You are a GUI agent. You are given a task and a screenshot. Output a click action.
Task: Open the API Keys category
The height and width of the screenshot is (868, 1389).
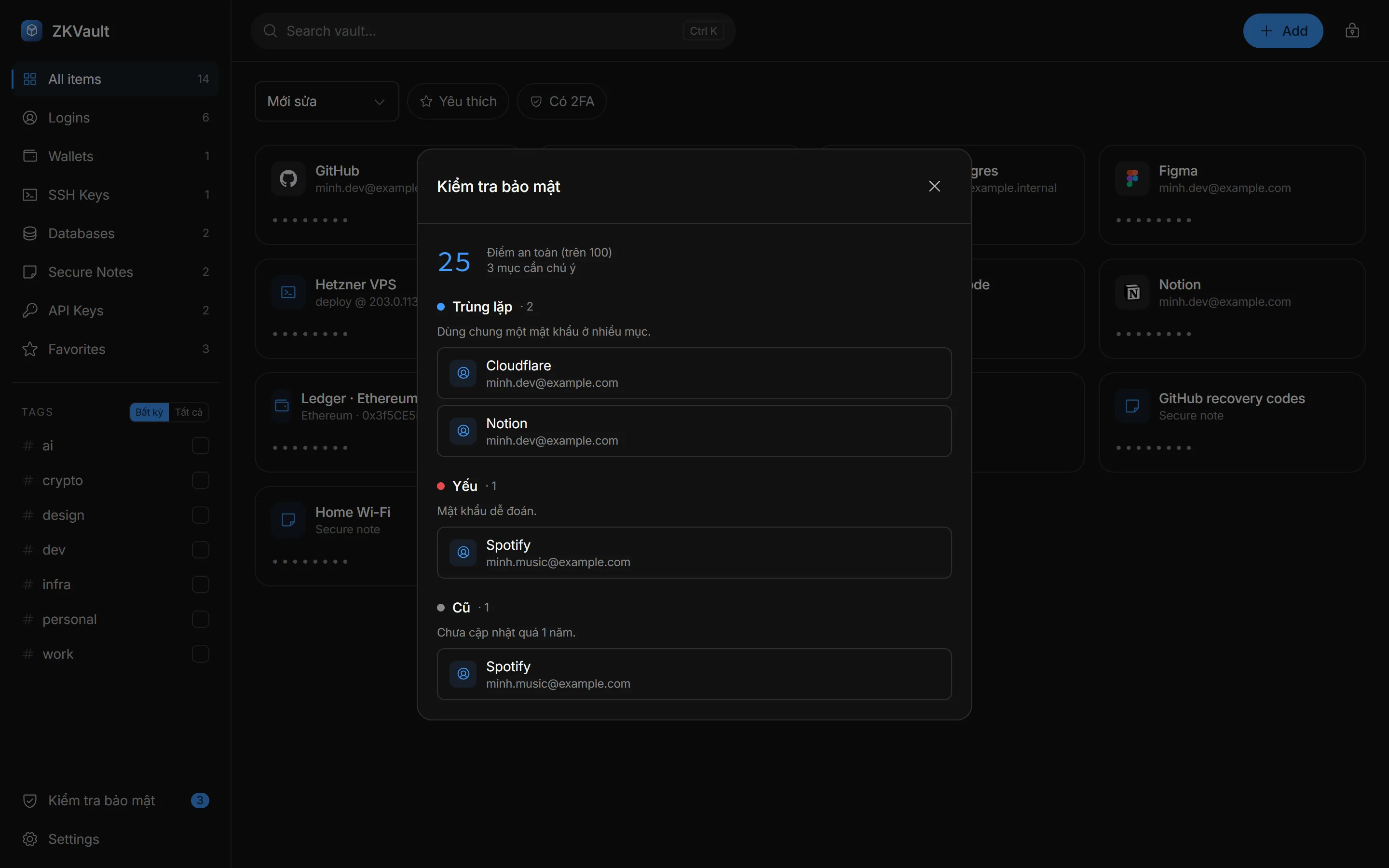(x=115, y=311)
